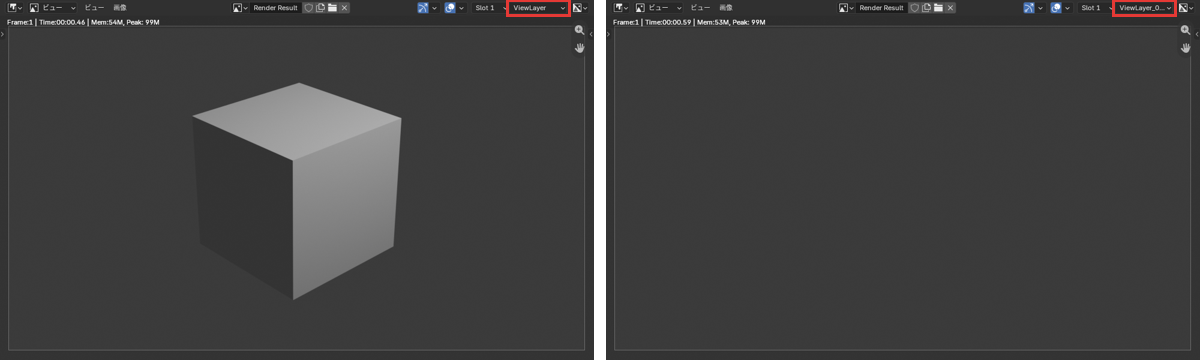Click the zoom magnifier gizmo in the cube render window
The image size is (1200, 360).
pyautogui.click(x=579, y=30)
